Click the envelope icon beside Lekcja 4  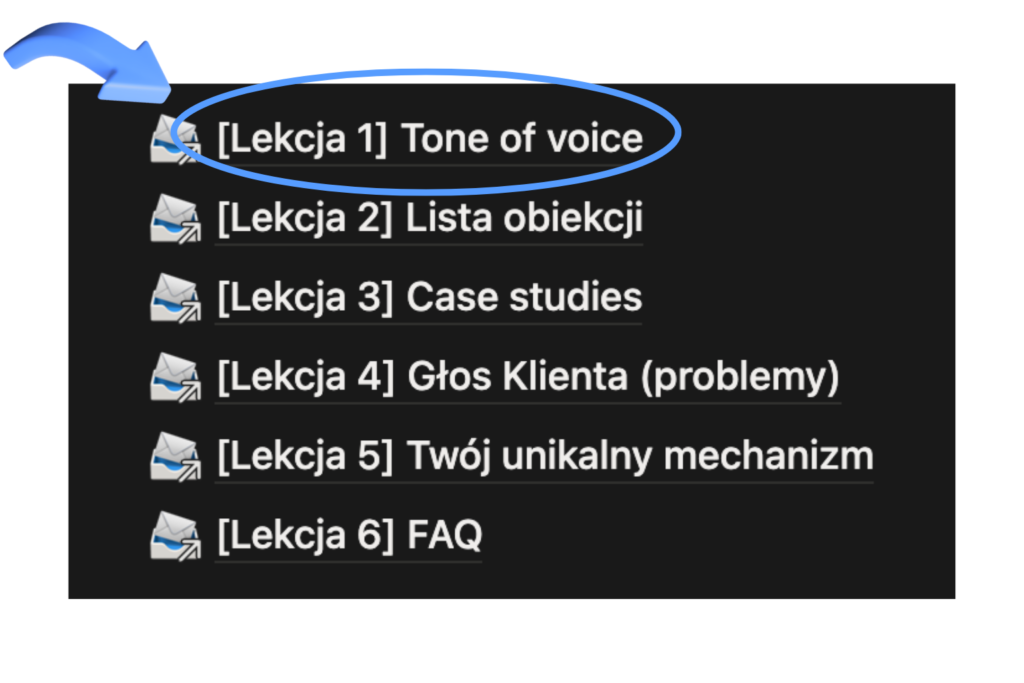[x=175, y=379]
